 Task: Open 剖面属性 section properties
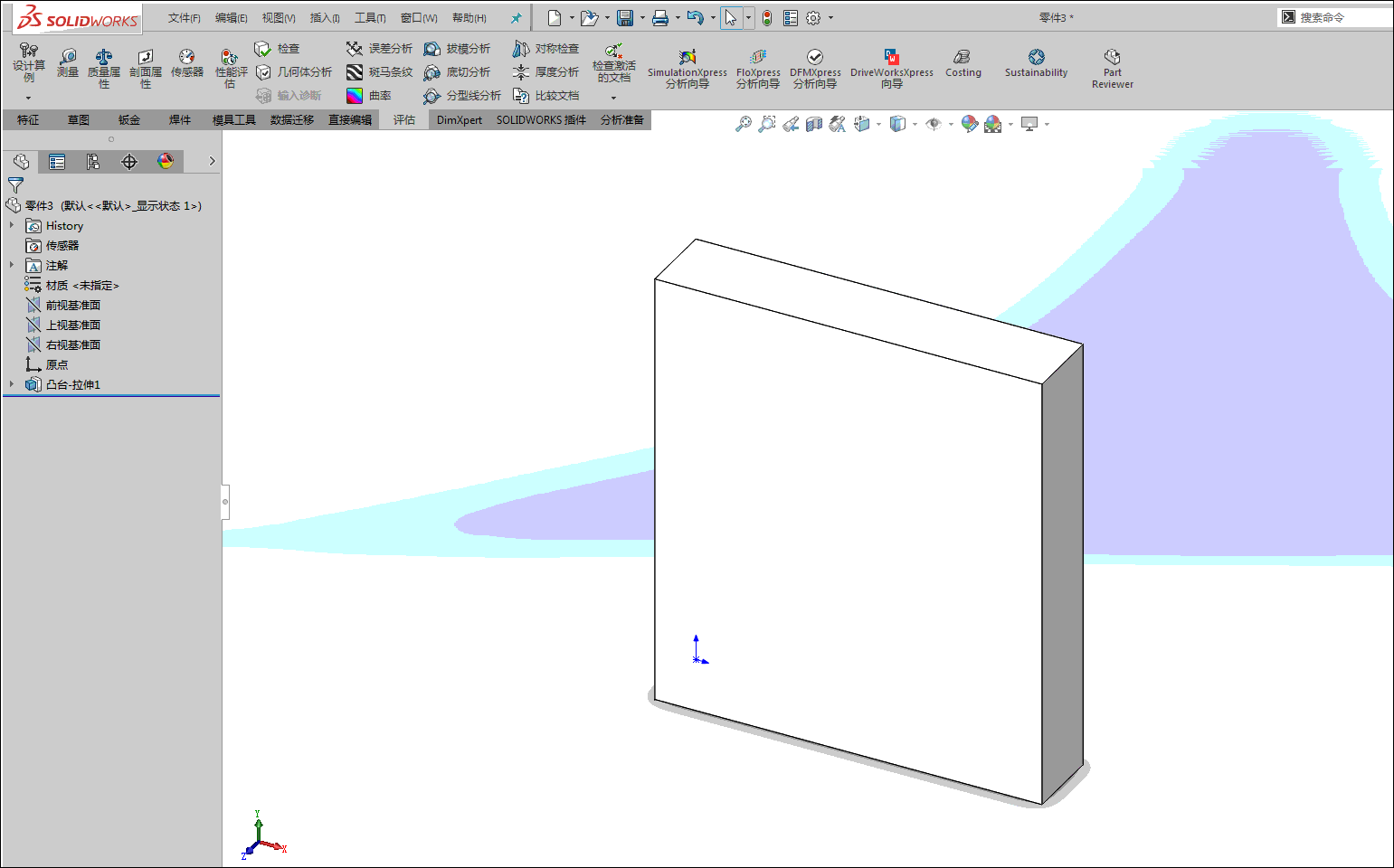click(146, 69)
